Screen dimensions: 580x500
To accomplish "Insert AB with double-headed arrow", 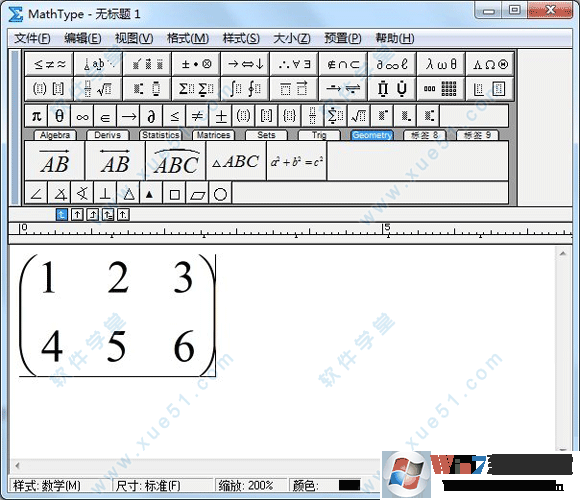I will pos(115,161).
